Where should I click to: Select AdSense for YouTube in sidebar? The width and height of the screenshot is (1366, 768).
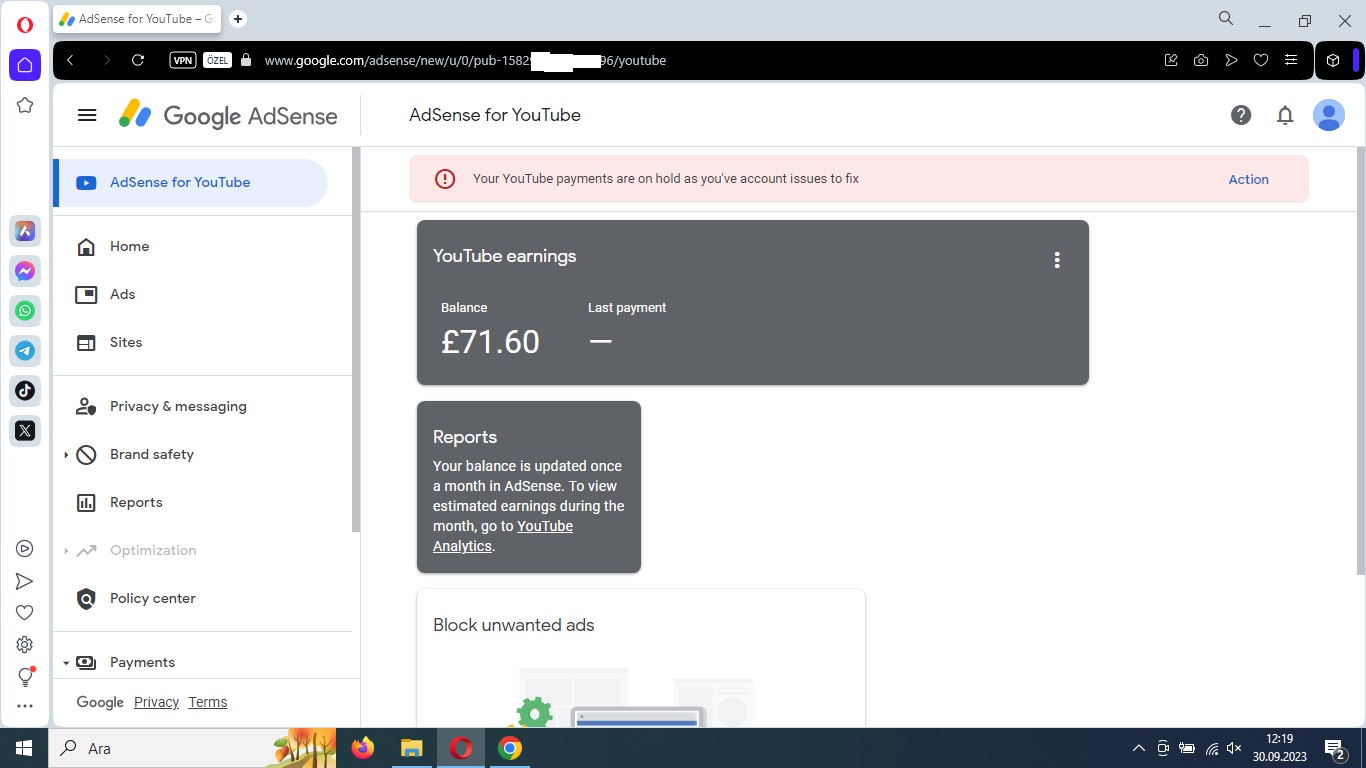click(190, 183)
